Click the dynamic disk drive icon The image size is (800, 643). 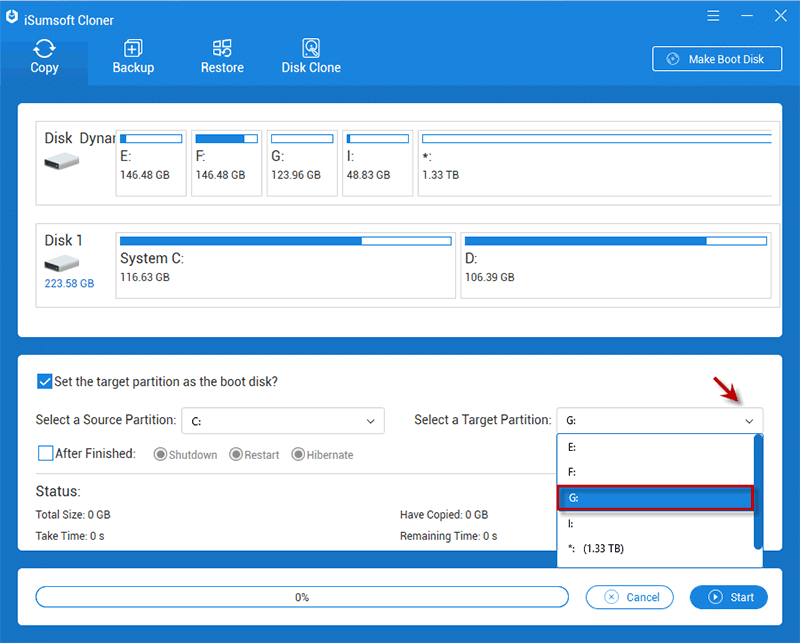coord(62,161)
